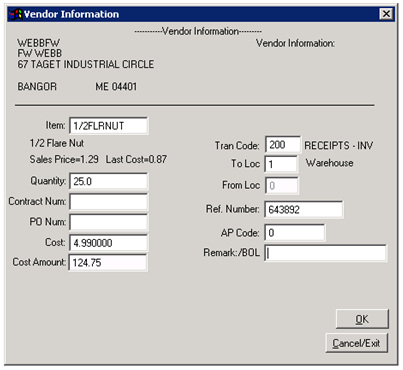Focus the Item field containing 1/2FLRNUT
403x370 pixels.
pyautogui.click(x=109, y=126)
